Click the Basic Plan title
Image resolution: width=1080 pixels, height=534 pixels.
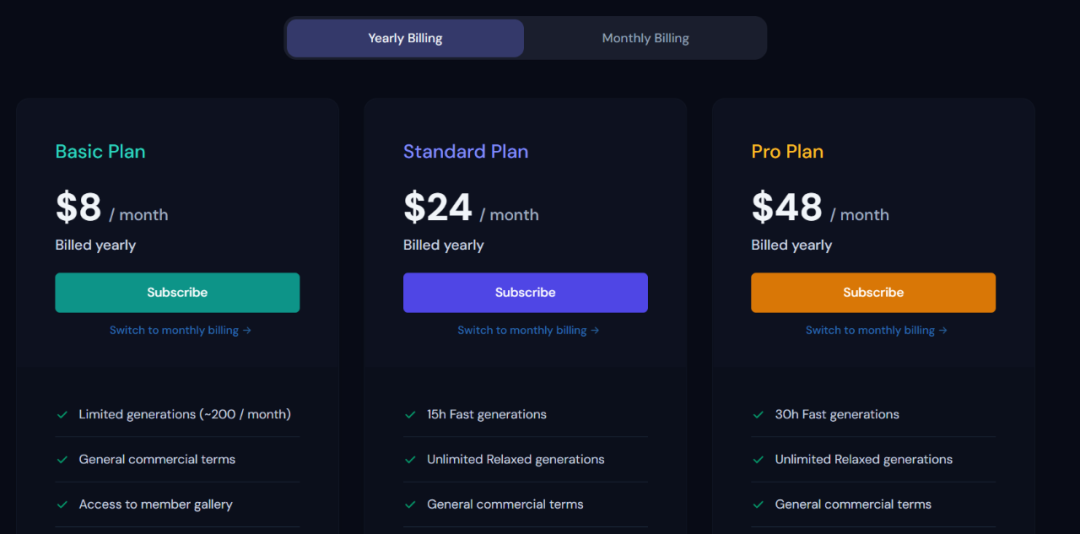(x=101, y=152)
